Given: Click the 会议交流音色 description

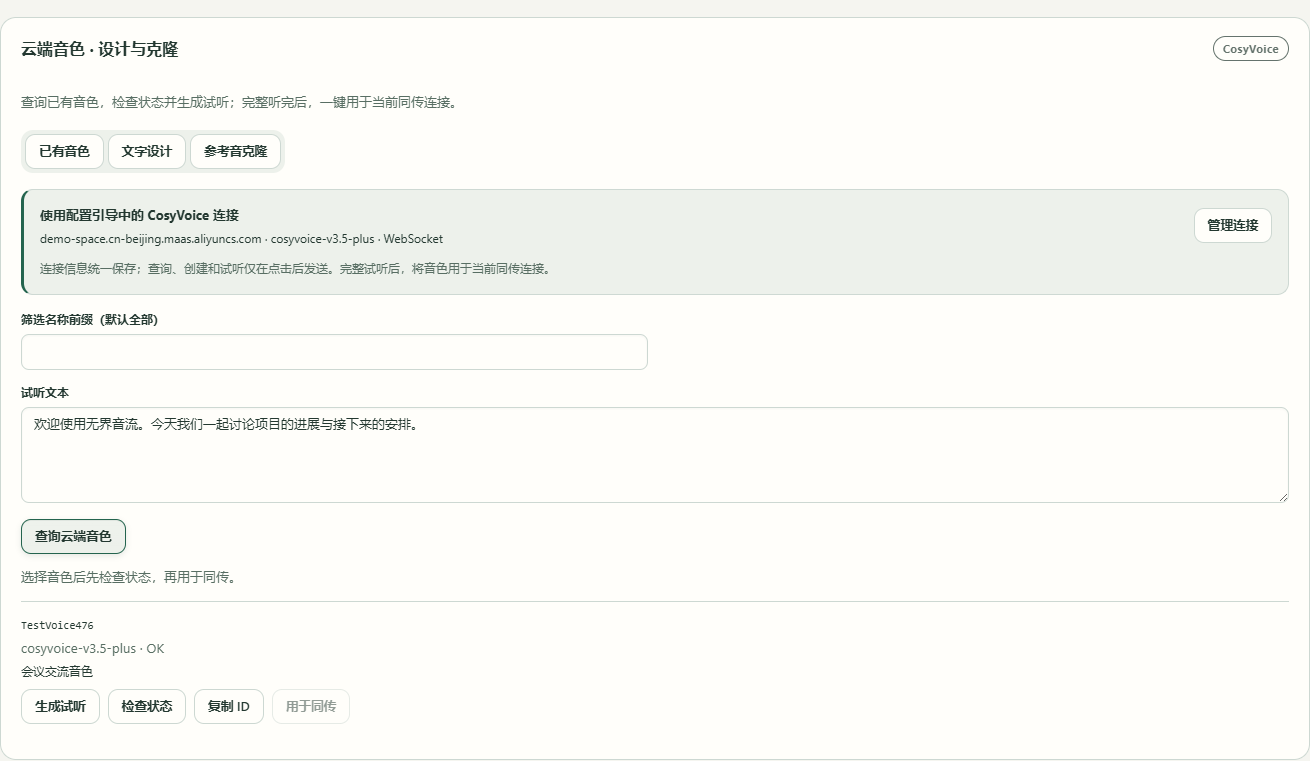Looking at the screenshot, I should point(57,671).
